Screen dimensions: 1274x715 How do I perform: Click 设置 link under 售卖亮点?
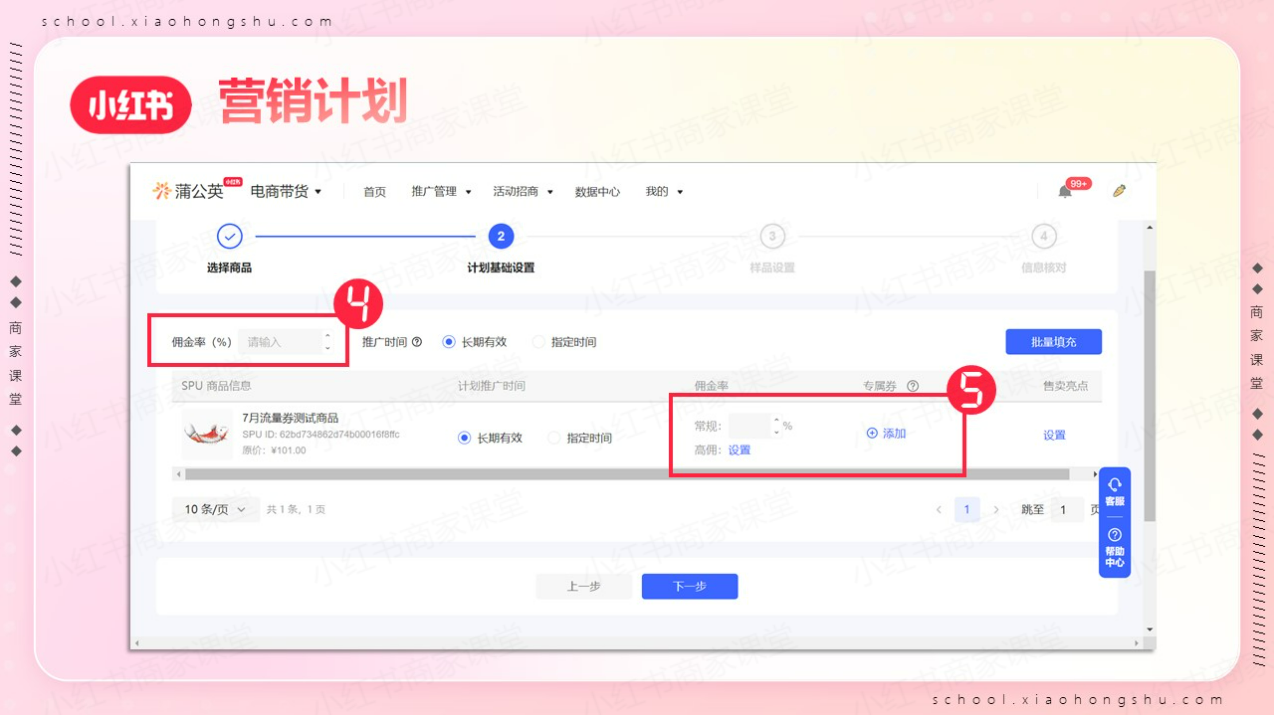click(x=1054, y=435)
